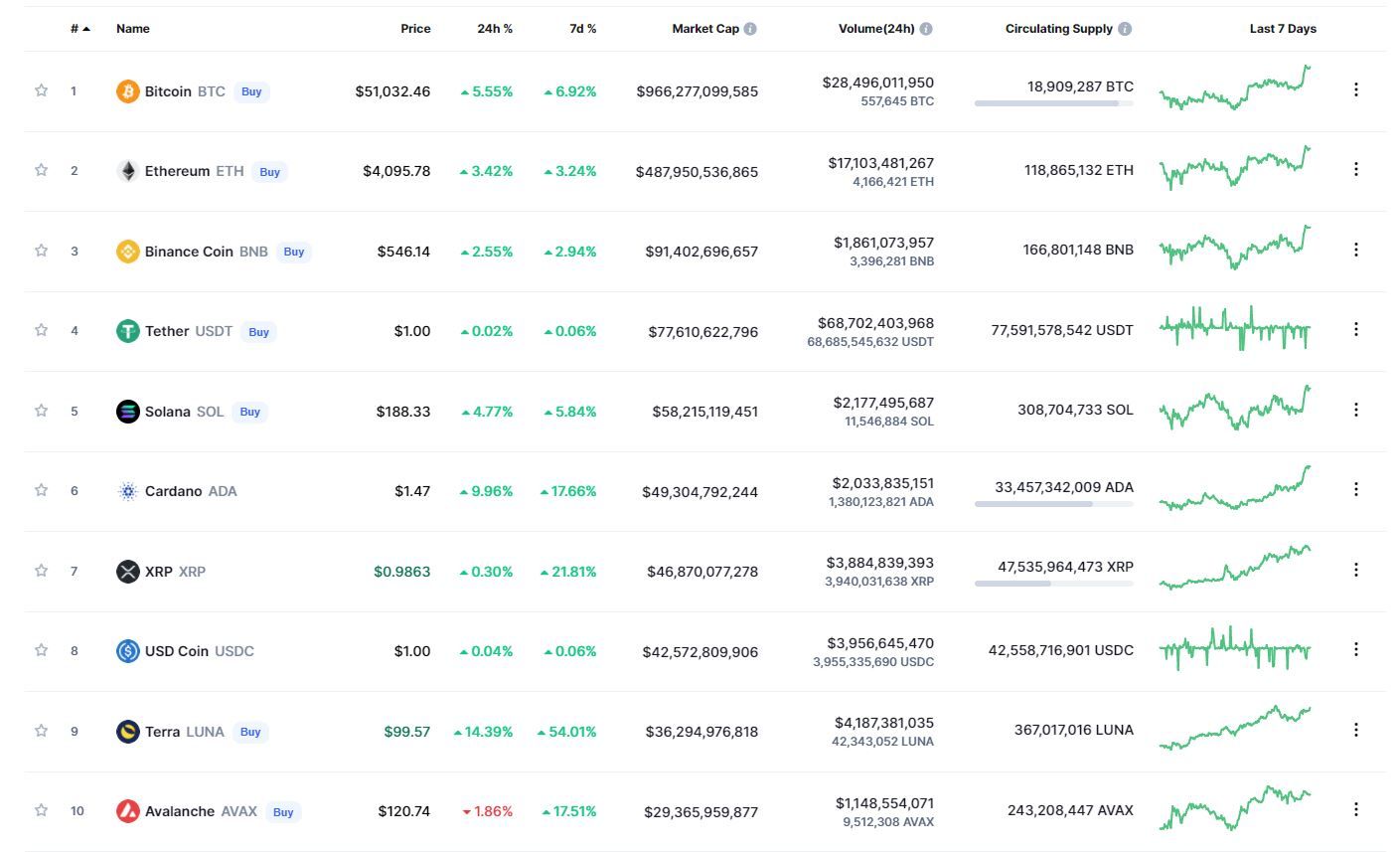Screen dimensions: 1400x852
Task: Open the Volume(24h) info tooltip icon
Action: pos(926,29)
